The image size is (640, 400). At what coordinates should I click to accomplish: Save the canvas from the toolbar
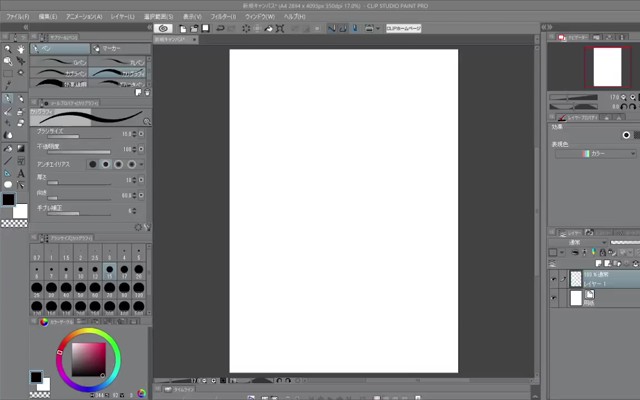pos(206,28)
